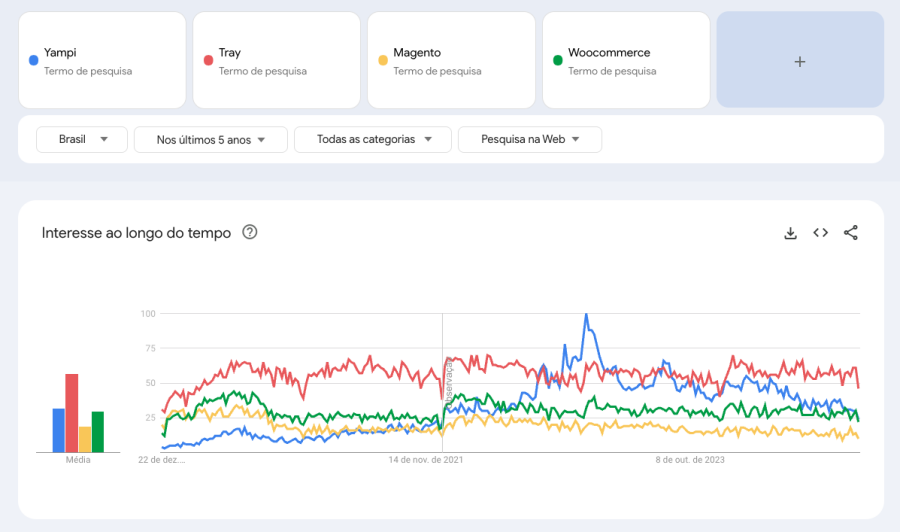Click the yellow Magento color dot
Screen dimensions: 900x532
(383, 60)
